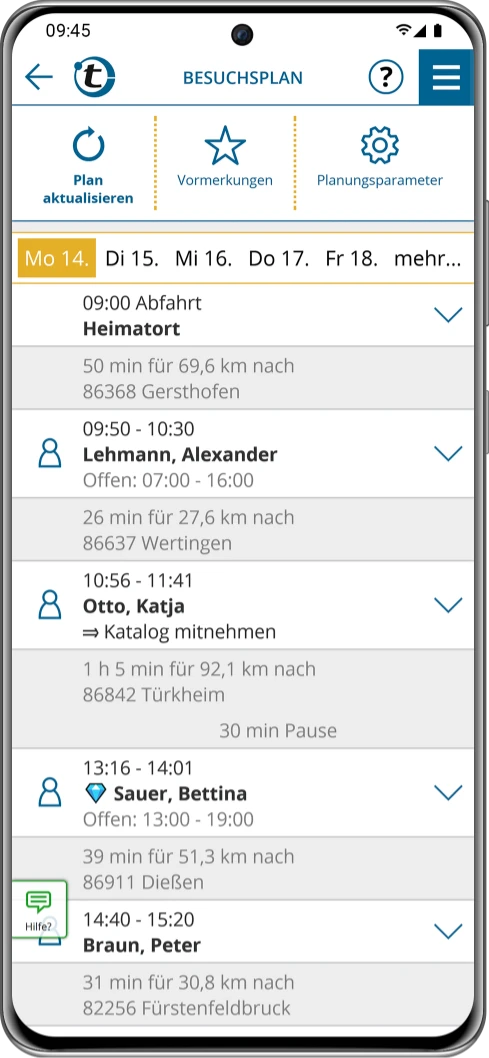Expand the Braun, Peter visit details
This screenshot has height=1058, width=489.
coord(448,931)
